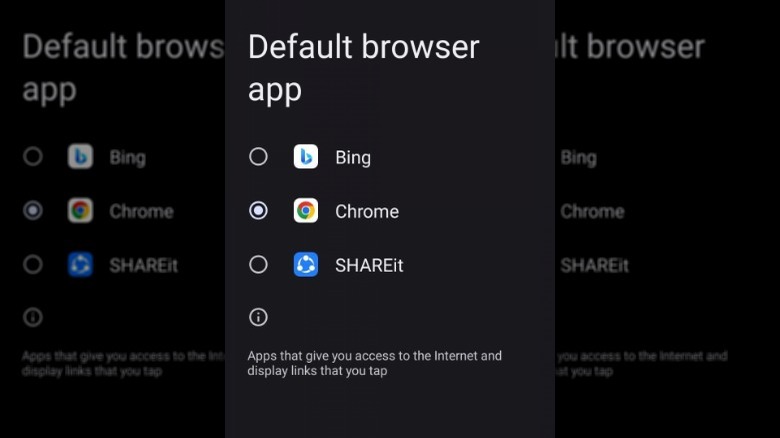Click the Chrome app icon in center panel
780x438 pixels.
(x=306, y=211)
